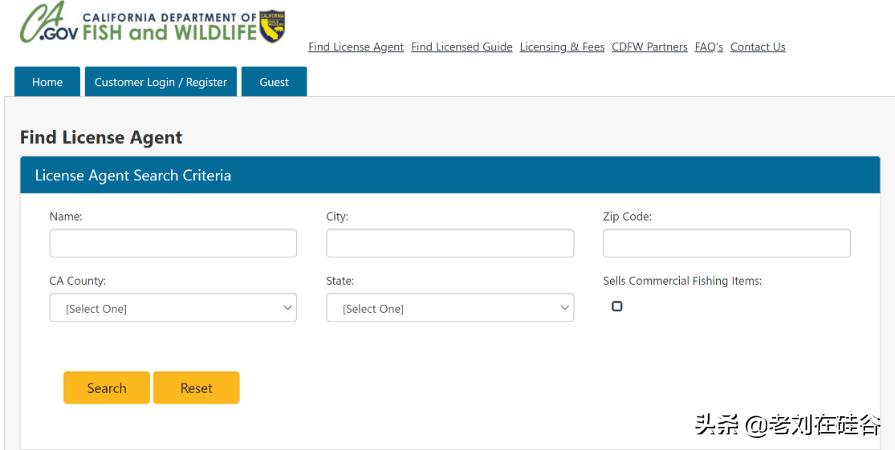
Task: Focus the Zip Code input field
Action: click(x=727, y=243)
